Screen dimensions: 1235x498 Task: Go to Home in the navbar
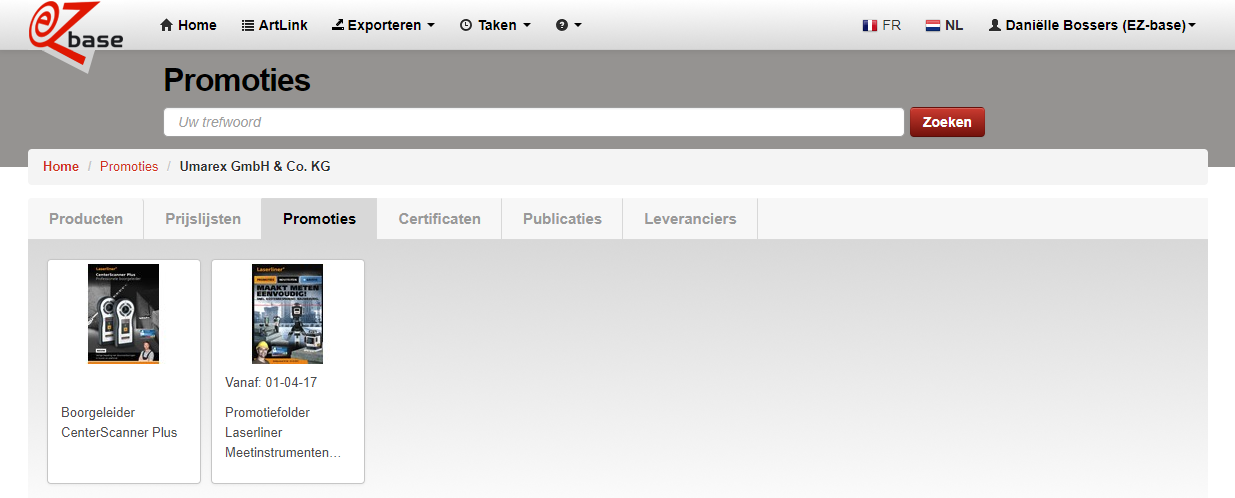click(x=188, y=25)
